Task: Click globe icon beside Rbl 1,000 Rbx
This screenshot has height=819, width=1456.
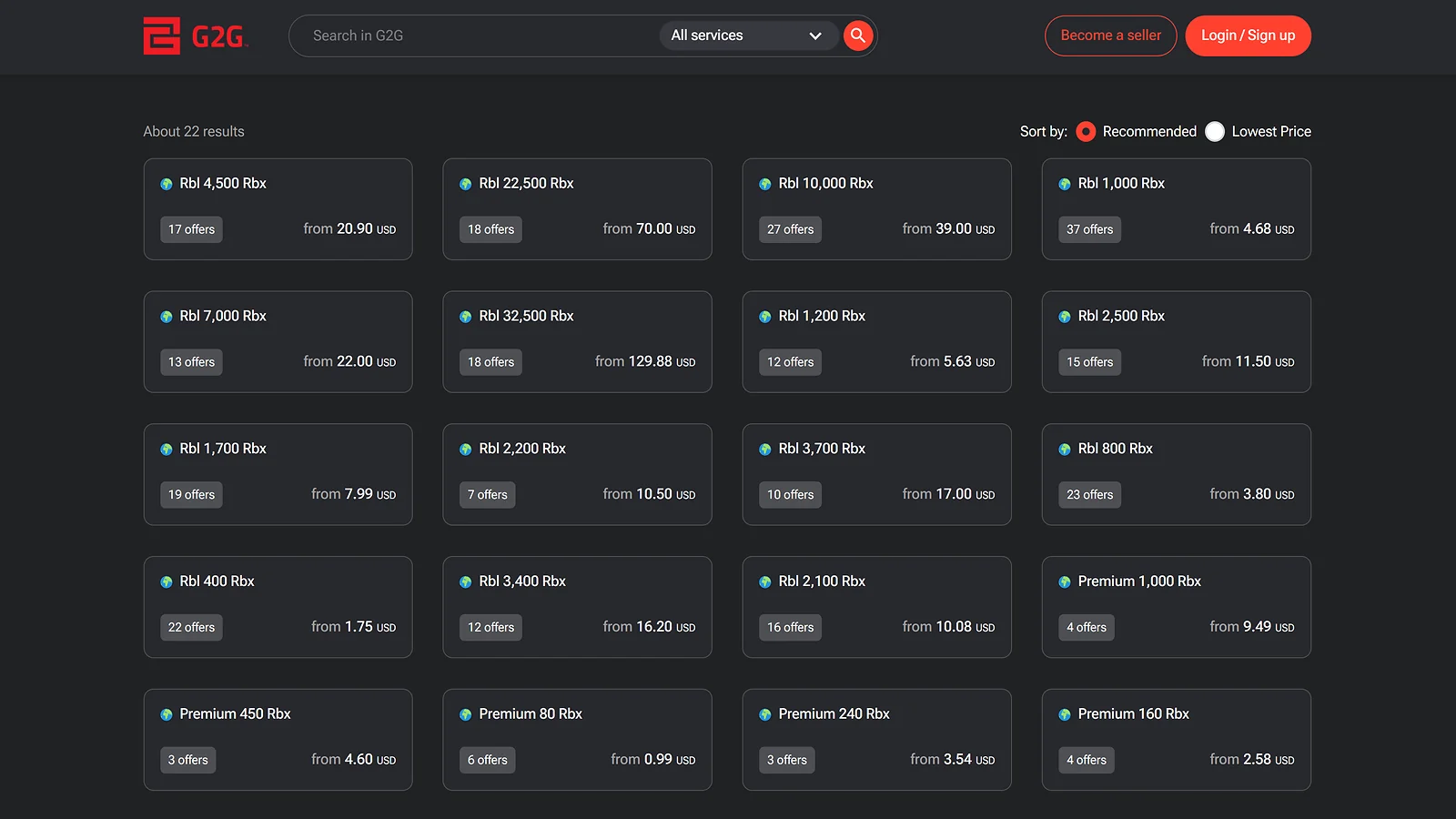Action: click(x=1065, y=184)
